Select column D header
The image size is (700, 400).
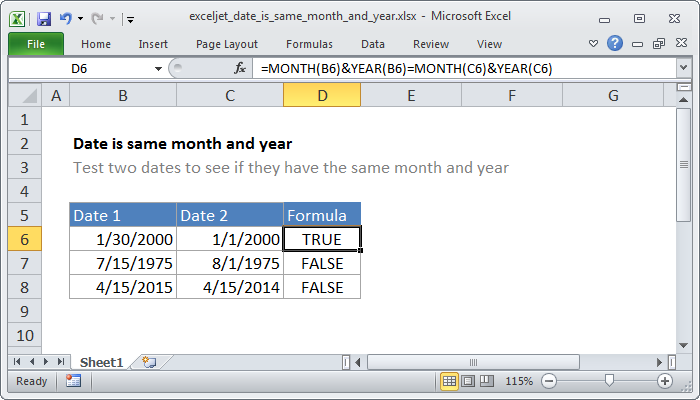click(x=322, y=95)
